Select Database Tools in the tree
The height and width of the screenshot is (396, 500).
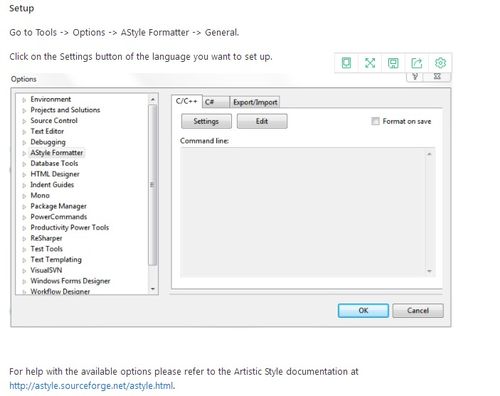(54, 163)
